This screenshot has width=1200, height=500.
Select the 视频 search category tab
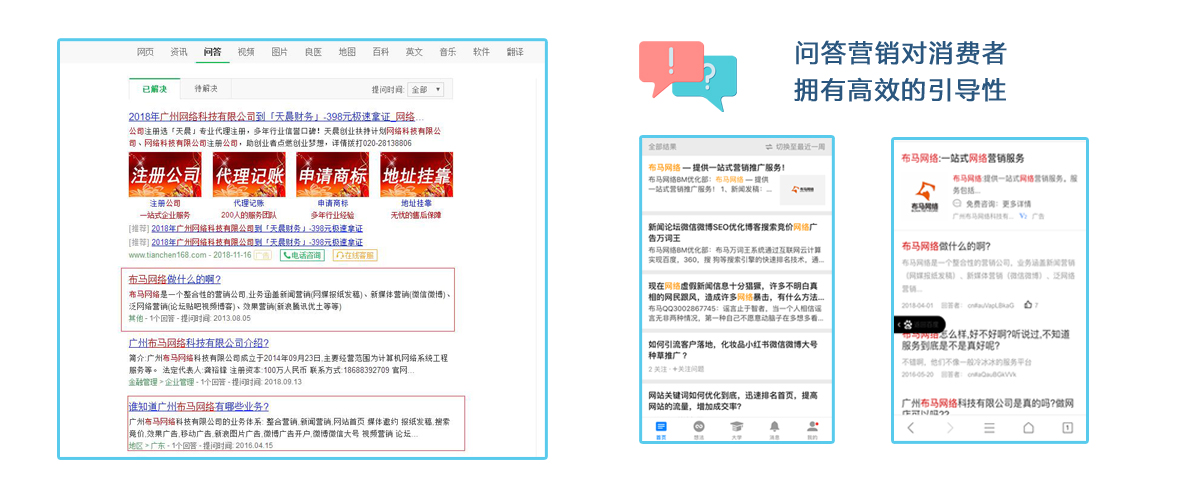pyautogui.click(x=246, y=52)
